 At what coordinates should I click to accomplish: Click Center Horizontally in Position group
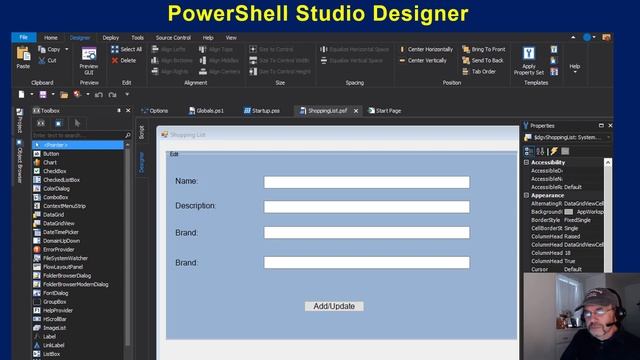[427, 49]
